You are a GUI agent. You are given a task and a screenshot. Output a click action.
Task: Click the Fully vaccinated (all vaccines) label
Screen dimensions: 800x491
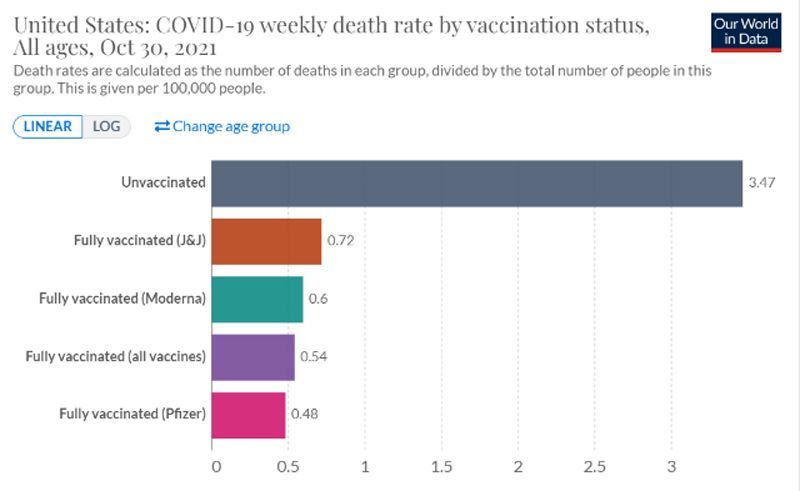116,356
